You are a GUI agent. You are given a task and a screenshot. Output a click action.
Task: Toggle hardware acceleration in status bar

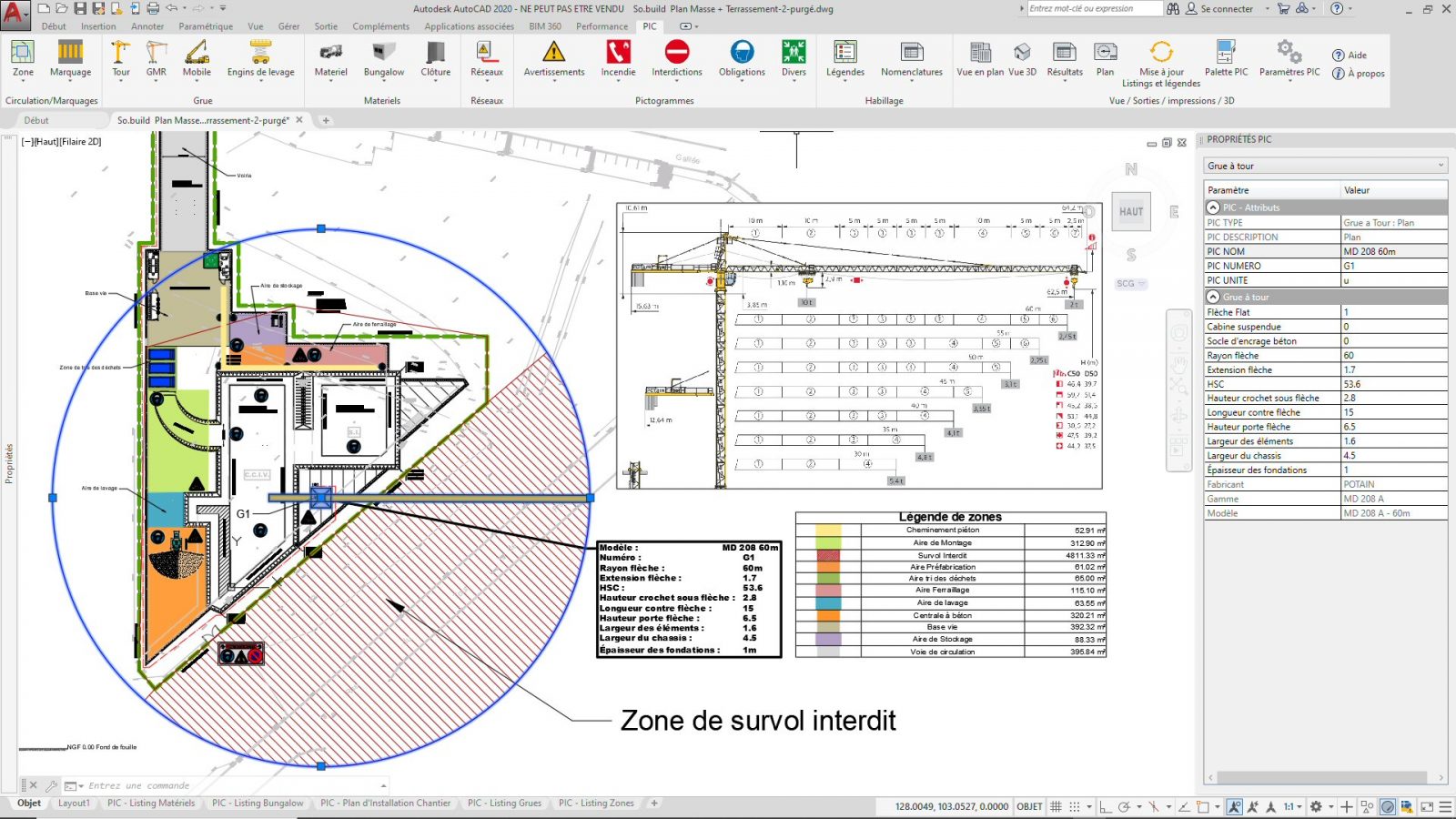point(1388,806)
